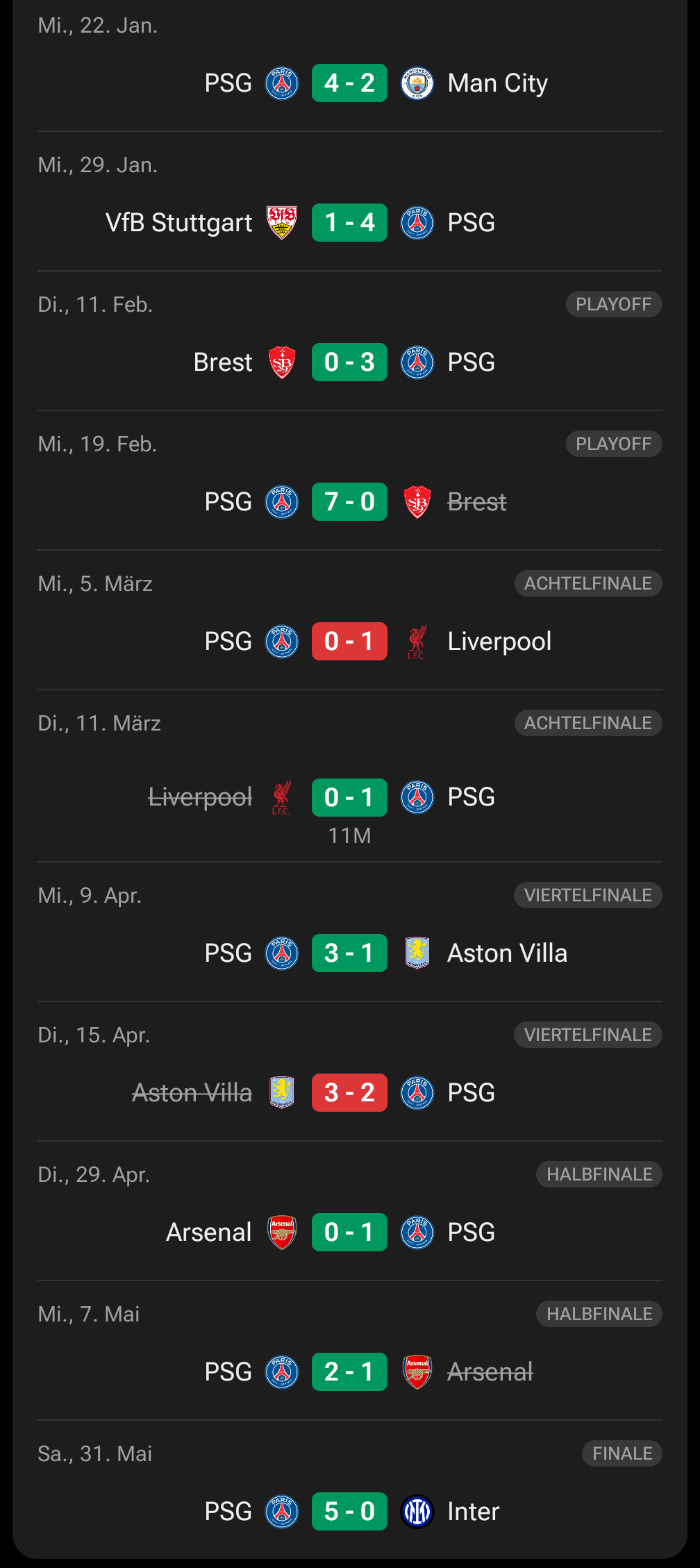This screenshot has width=700, height=1568.
Task: Click the VfB Stuttgart team name
Action: point(178,223)
